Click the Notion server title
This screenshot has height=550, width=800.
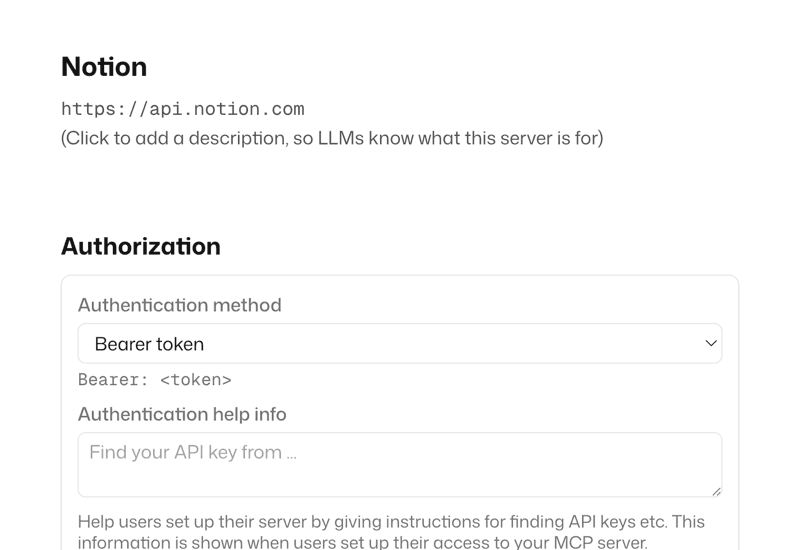point(104,67)
